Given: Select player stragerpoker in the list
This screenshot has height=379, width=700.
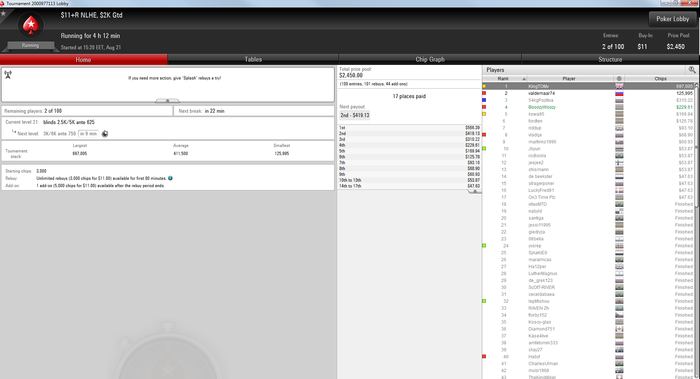Looking at the screenshot, I should coord(588,183).
